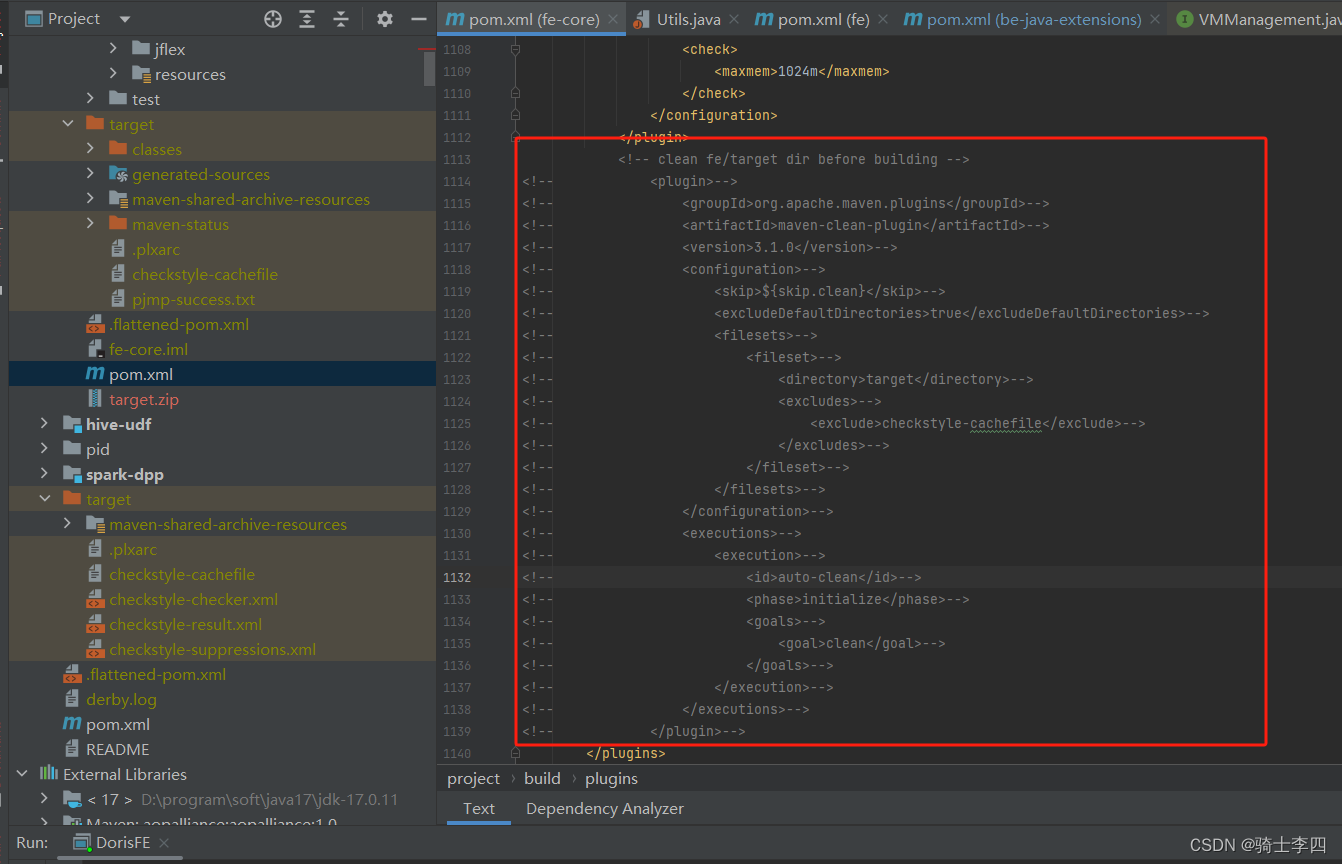Close the pom.xml (be-java-extensions) tab
The width and height of the screenshot is (1342, 864).
1155,19
